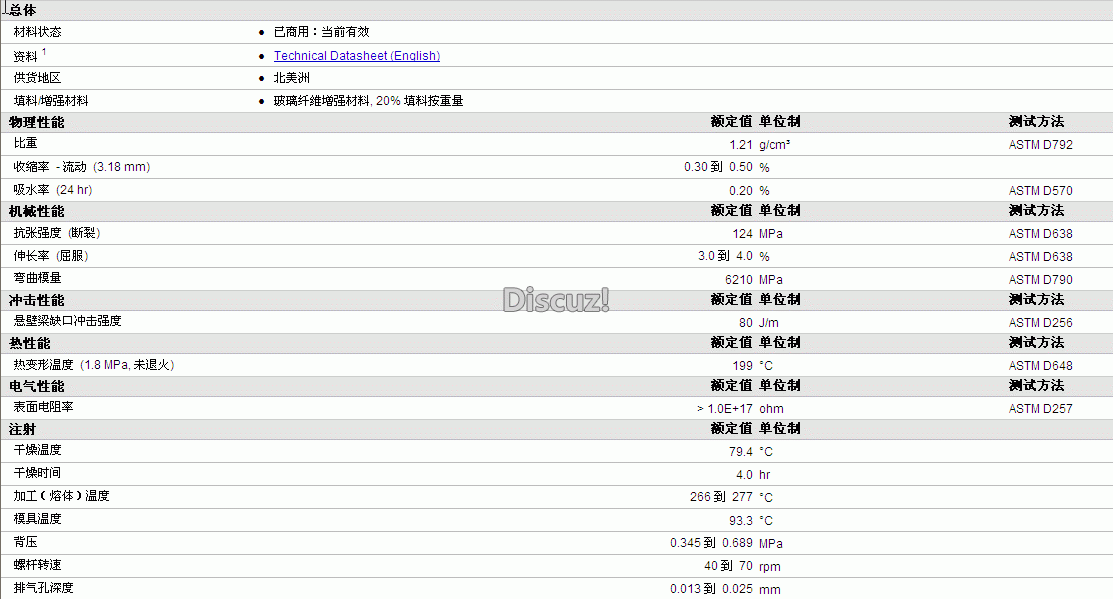This screenshot has height=599, width=1113.
Task: Select the specific gravity value 1.21
Action: pos(740,145)
